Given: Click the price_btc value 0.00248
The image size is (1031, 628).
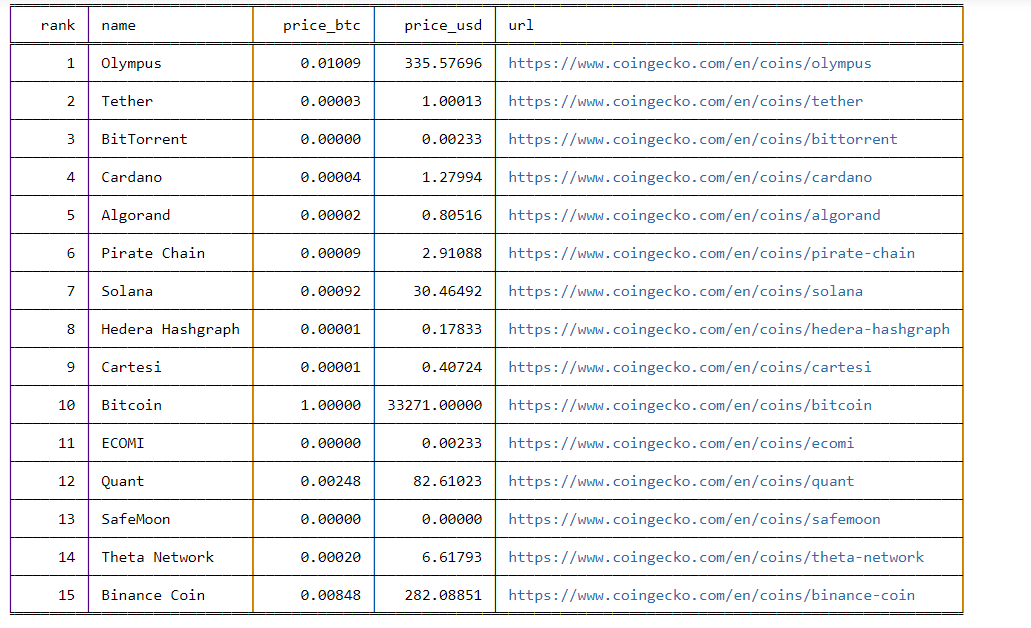Looking at the screenshot, I should tap(330, 481).
